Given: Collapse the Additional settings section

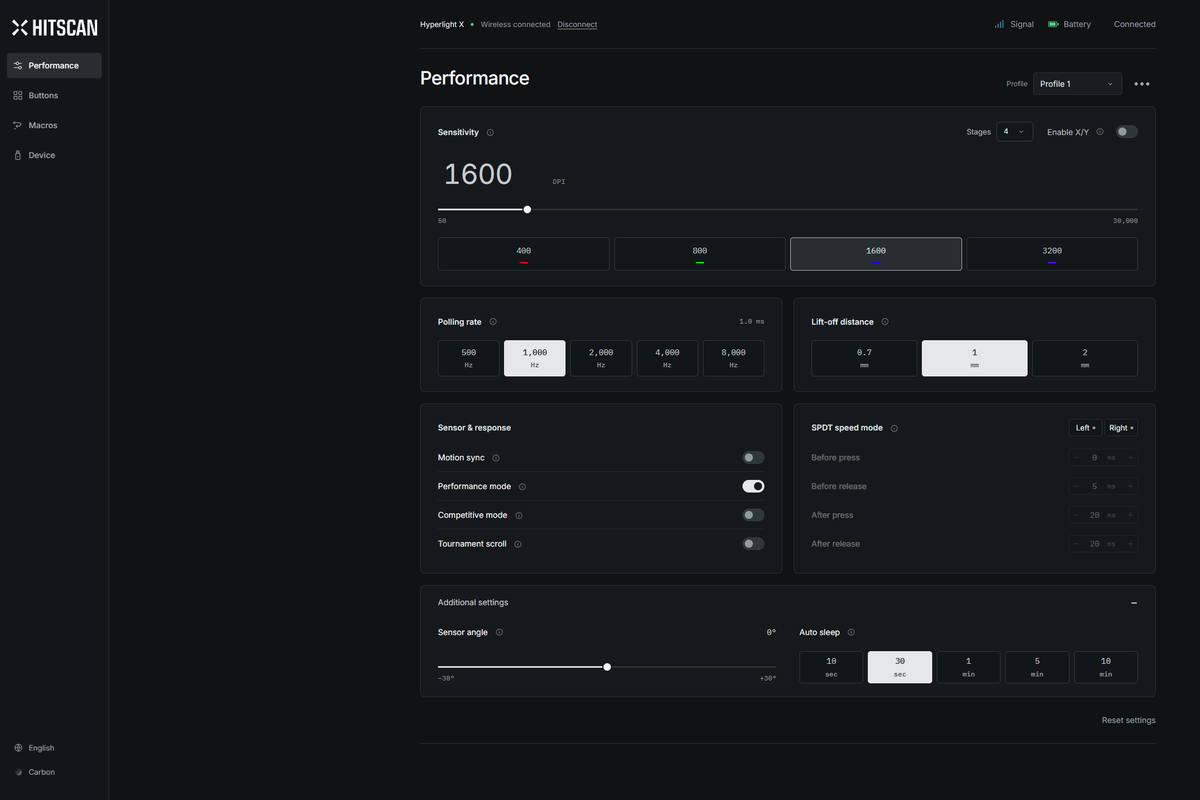Looking at the screenshot, I should coord(1134,603).
